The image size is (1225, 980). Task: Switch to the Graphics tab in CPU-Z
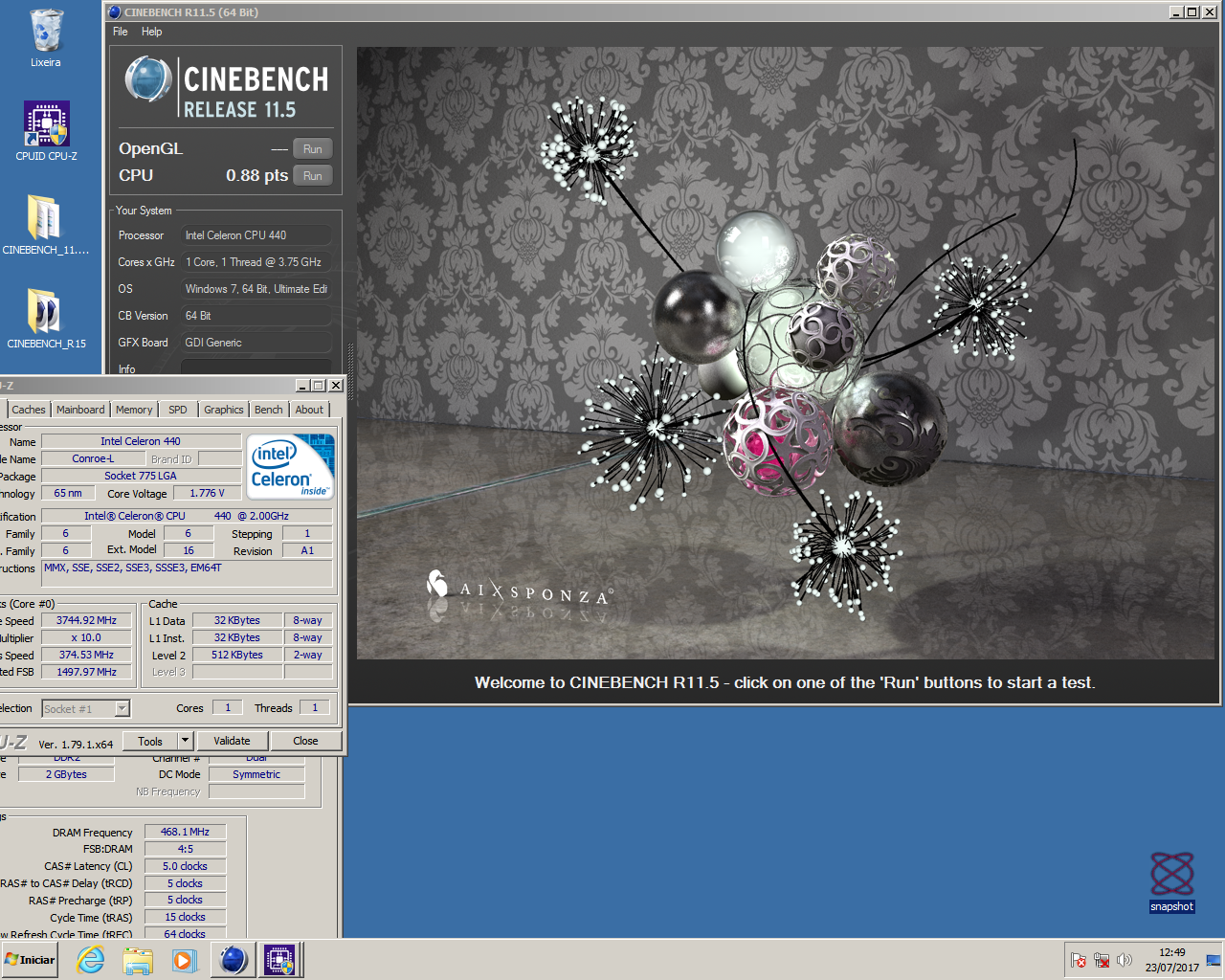(224, 410)
